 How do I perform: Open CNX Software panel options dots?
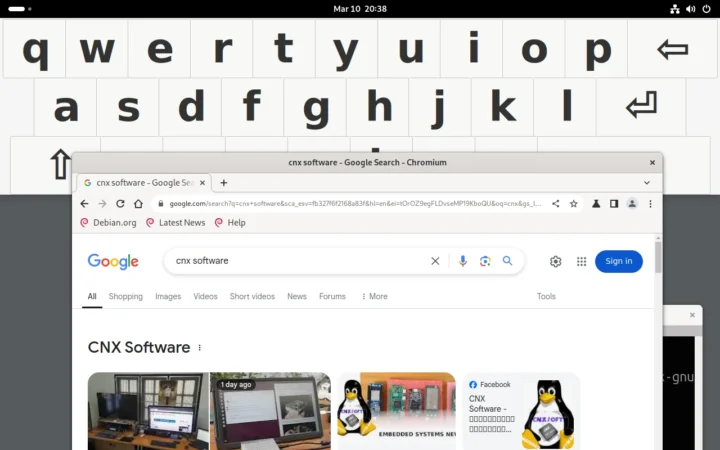pos(200,348)
